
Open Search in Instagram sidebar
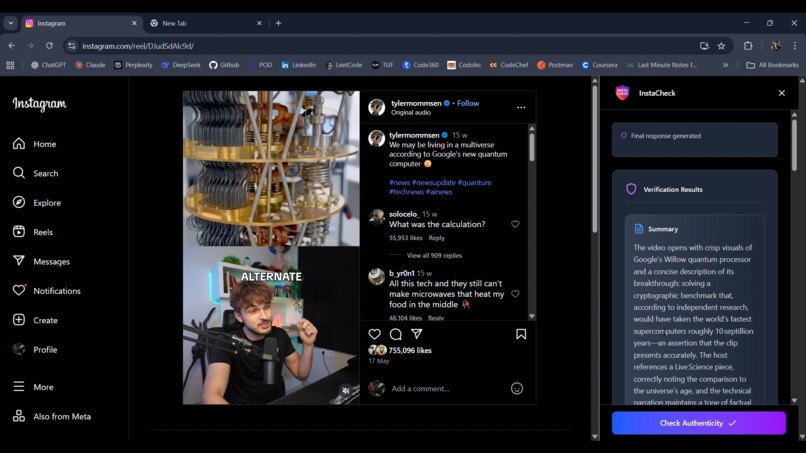[x=35, y=173]
